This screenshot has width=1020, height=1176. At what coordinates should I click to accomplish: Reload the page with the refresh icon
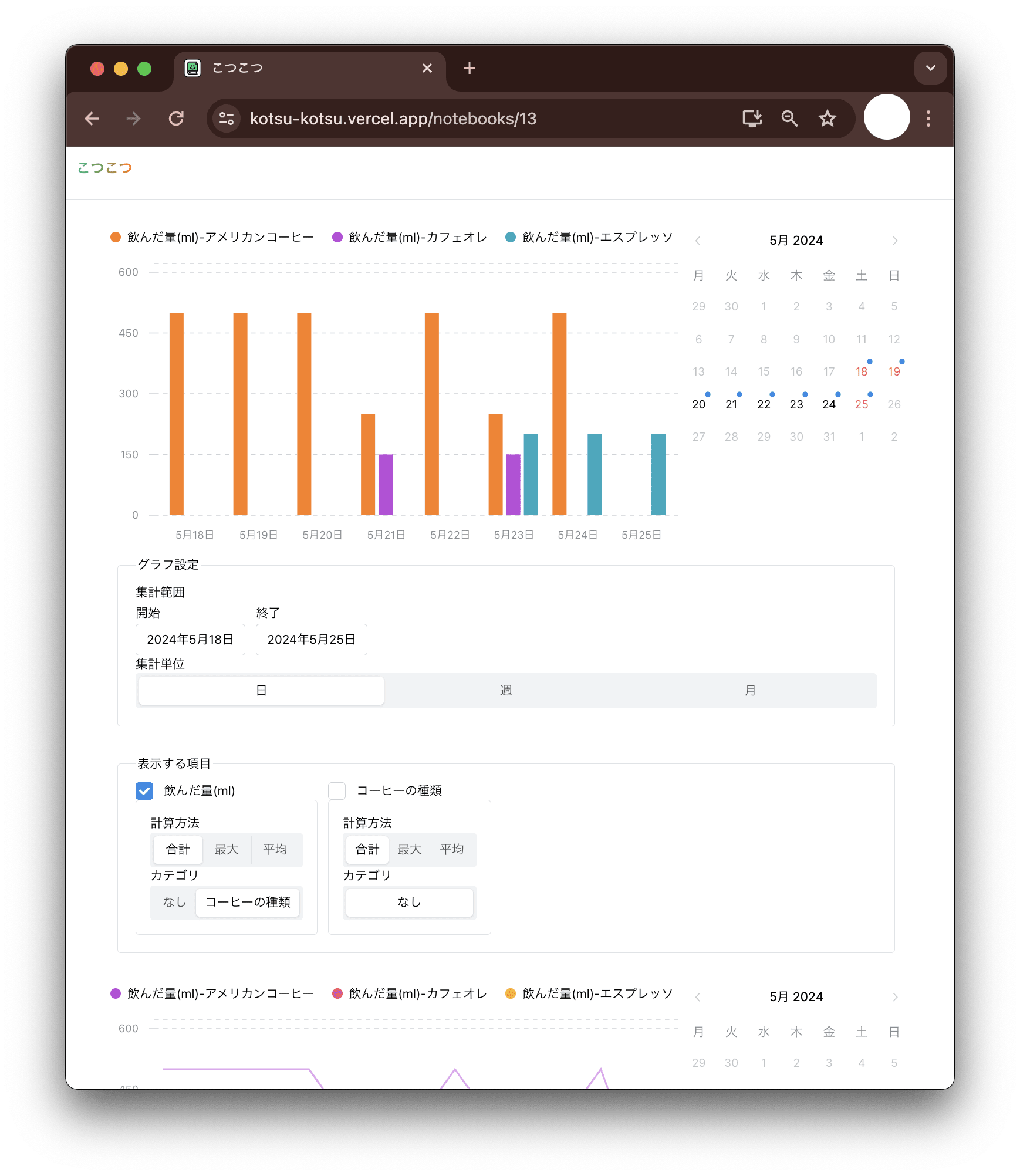coord(176,119)
